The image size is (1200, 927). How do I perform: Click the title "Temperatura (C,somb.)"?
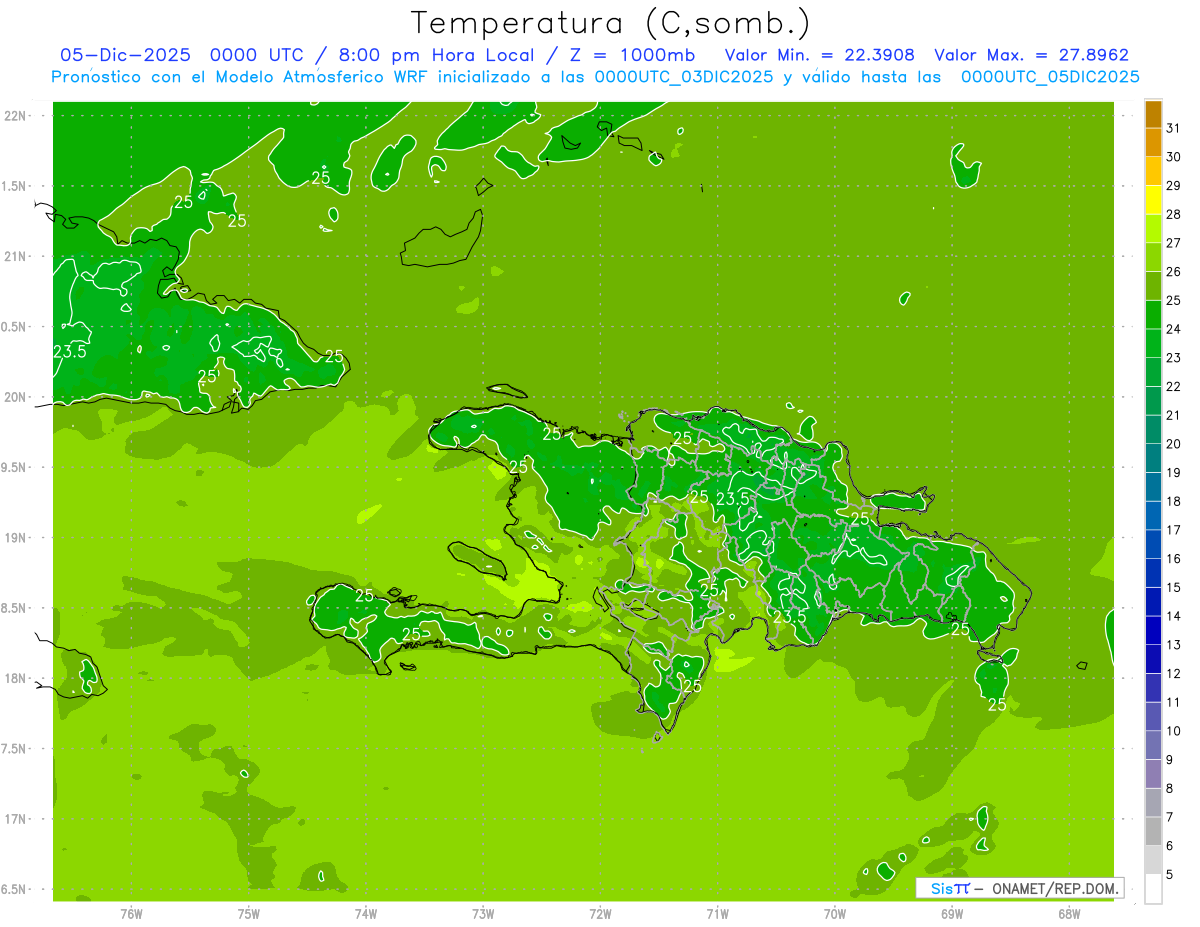[x=610, y=23]
